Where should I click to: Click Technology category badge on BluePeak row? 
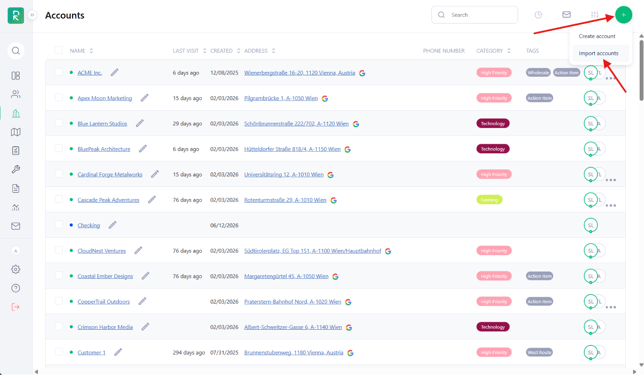click(x=493, y=149)
